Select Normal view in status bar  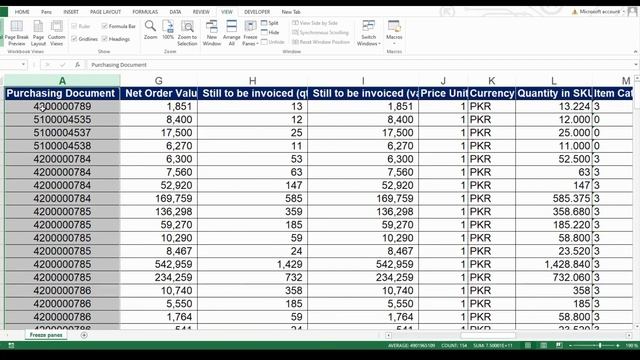528,345
